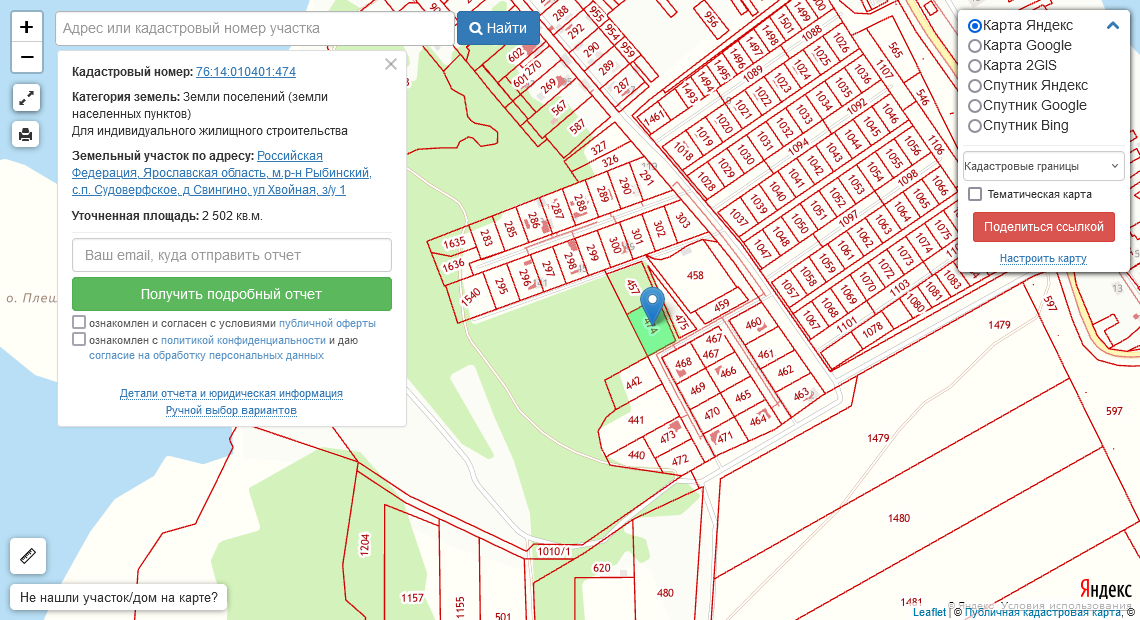
Task: Open политикой конфиденциальности link
Action: (244, 340)
